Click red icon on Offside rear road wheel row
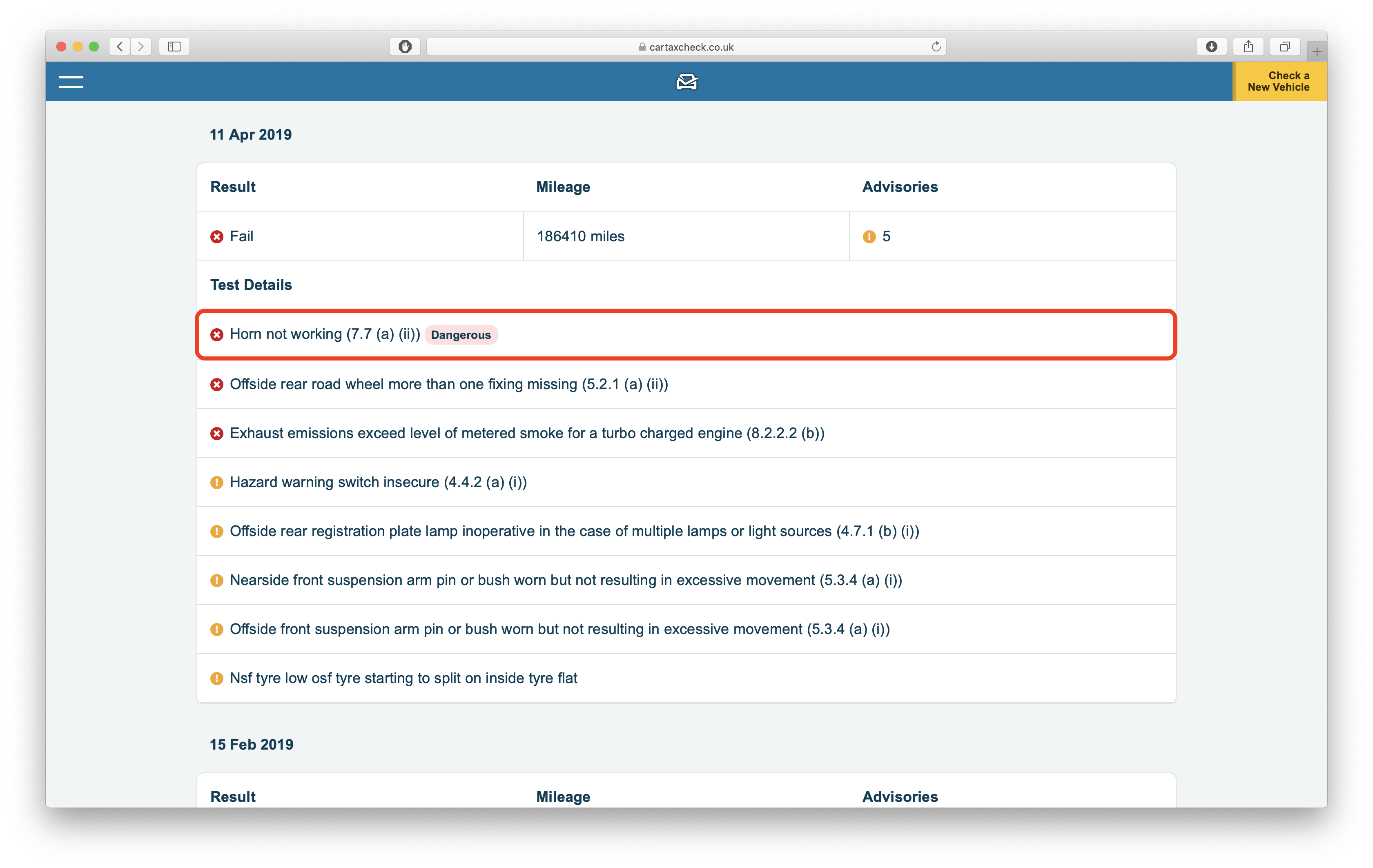 (x=217, y=385)
